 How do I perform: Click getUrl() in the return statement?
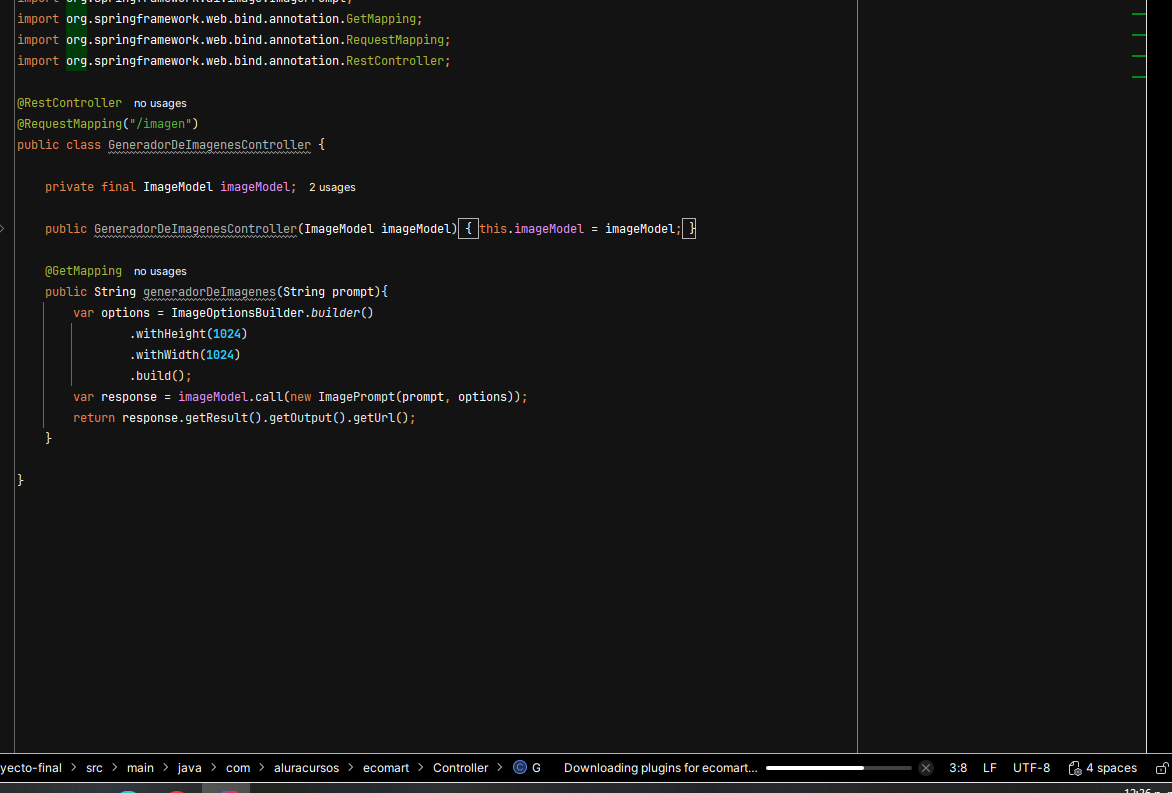(380, 418)
